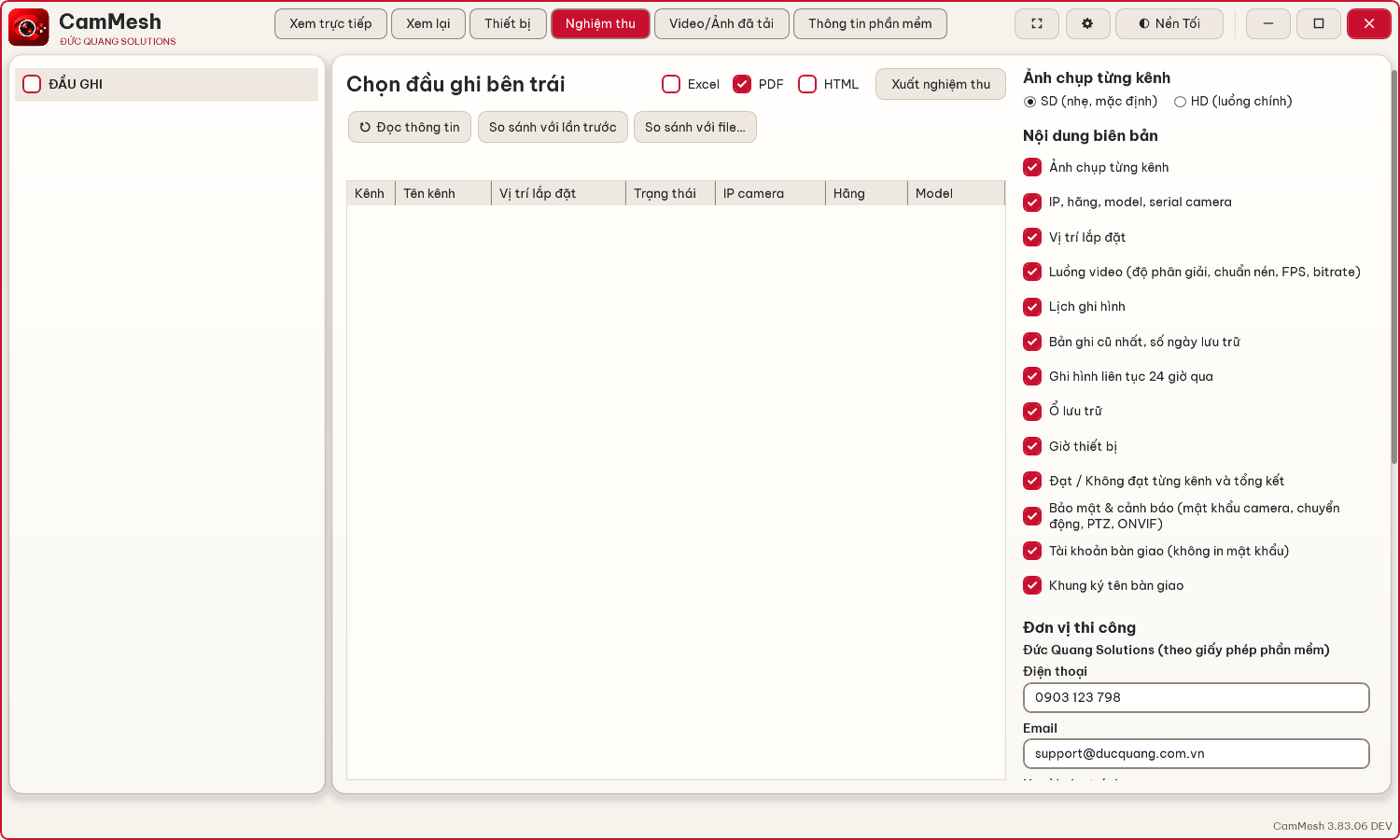
Task: Click Đọc thông tin refresh button
Action: tap(410, 127)
